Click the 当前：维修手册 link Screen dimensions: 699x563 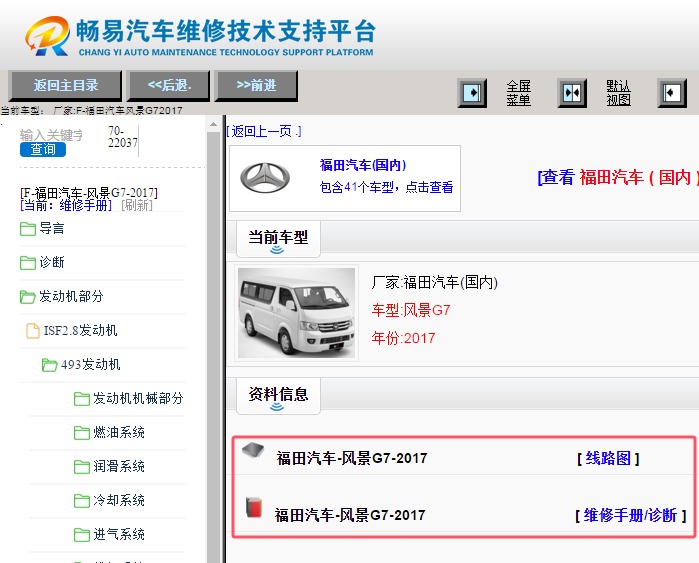point(66,205)
